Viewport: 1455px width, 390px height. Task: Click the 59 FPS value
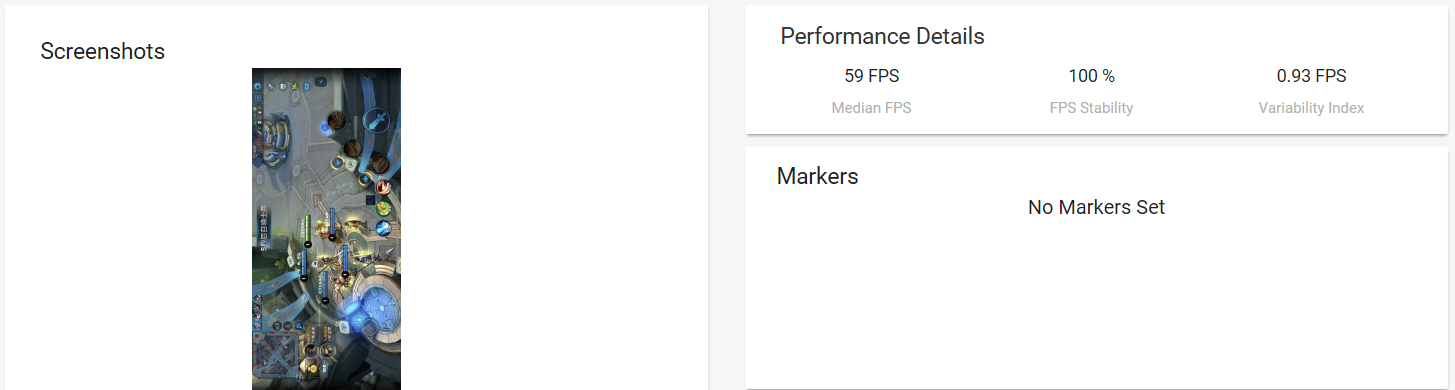click(x=872, y=76)
